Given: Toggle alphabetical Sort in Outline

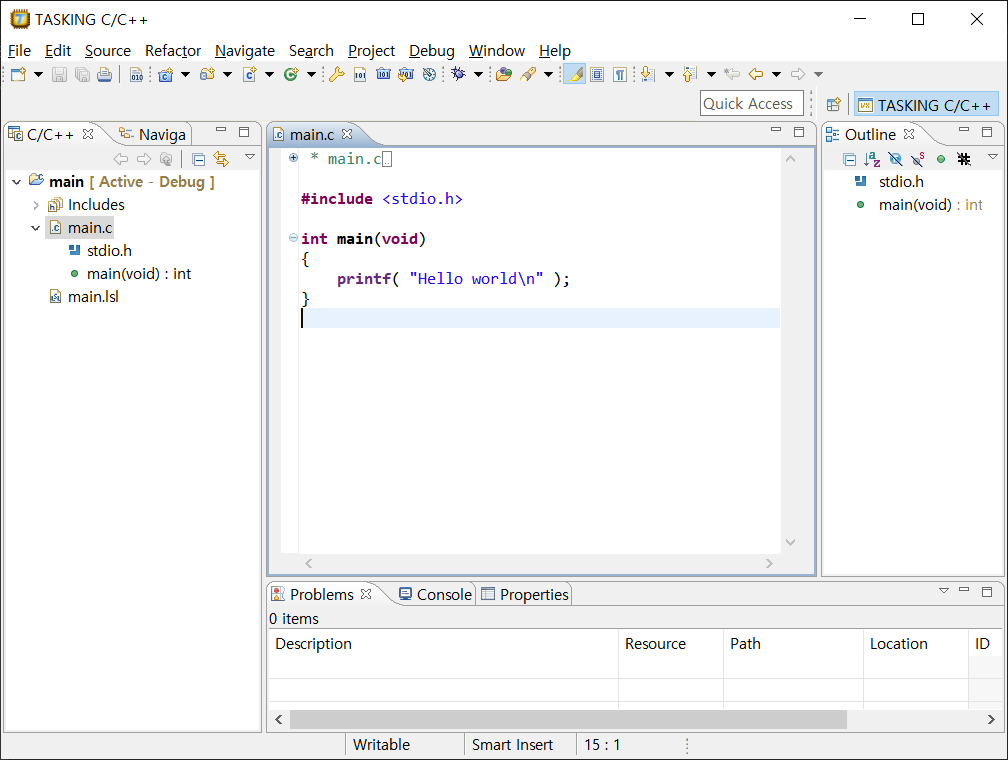Looking at the screenshot, I should 872,159.
